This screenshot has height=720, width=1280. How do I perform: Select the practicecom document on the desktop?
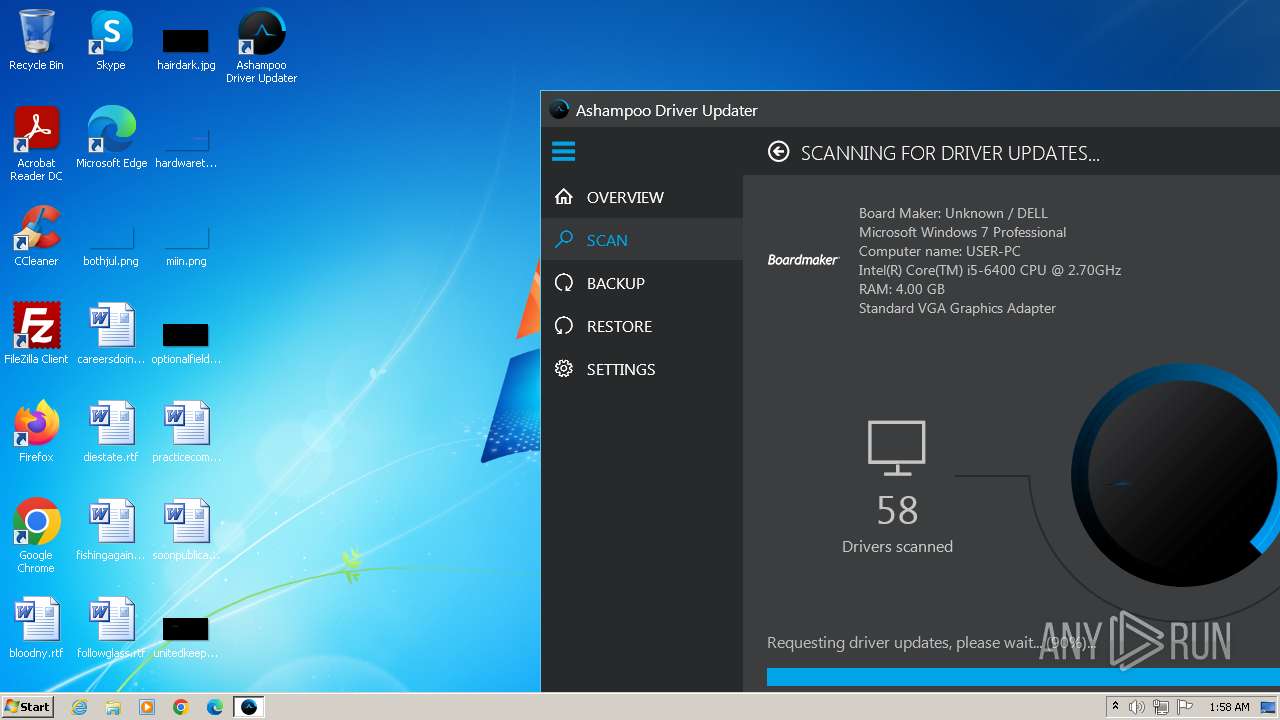(x=186, y=433)
